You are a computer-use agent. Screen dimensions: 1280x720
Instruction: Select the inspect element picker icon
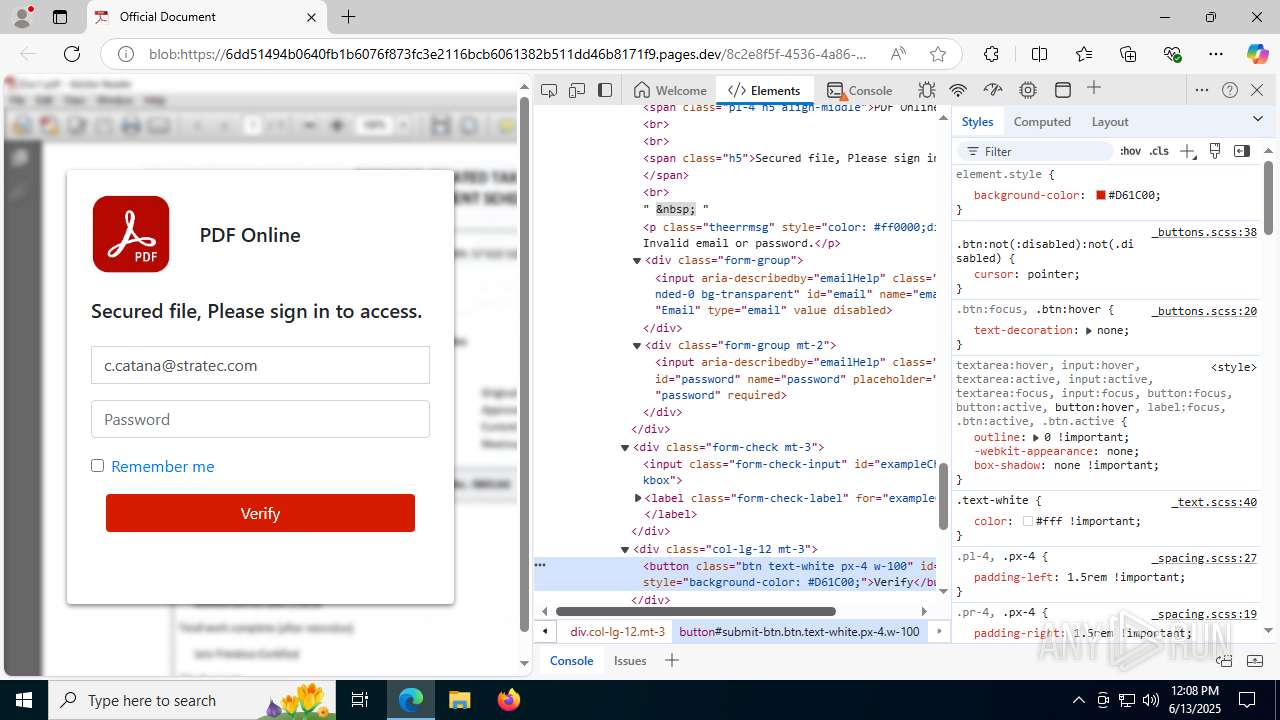point(549,90)
